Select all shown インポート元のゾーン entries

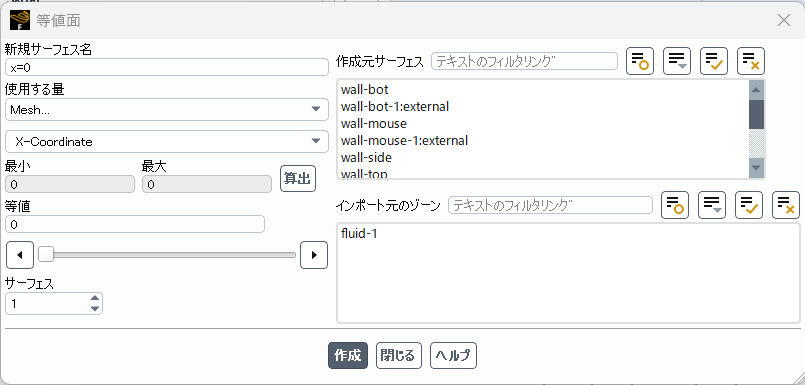749,205
